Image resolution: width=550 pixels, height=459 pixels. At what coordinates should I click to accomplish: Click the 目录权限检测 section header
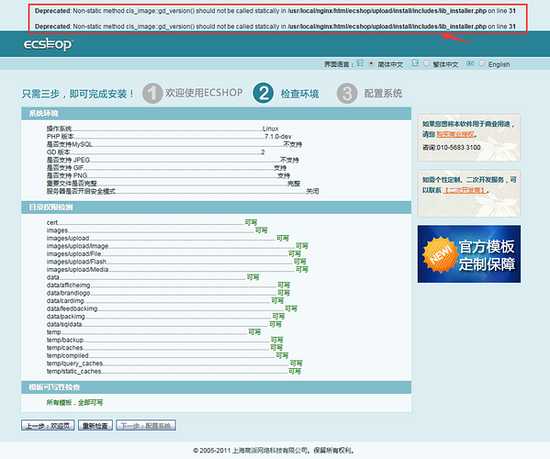click(216, 207)
